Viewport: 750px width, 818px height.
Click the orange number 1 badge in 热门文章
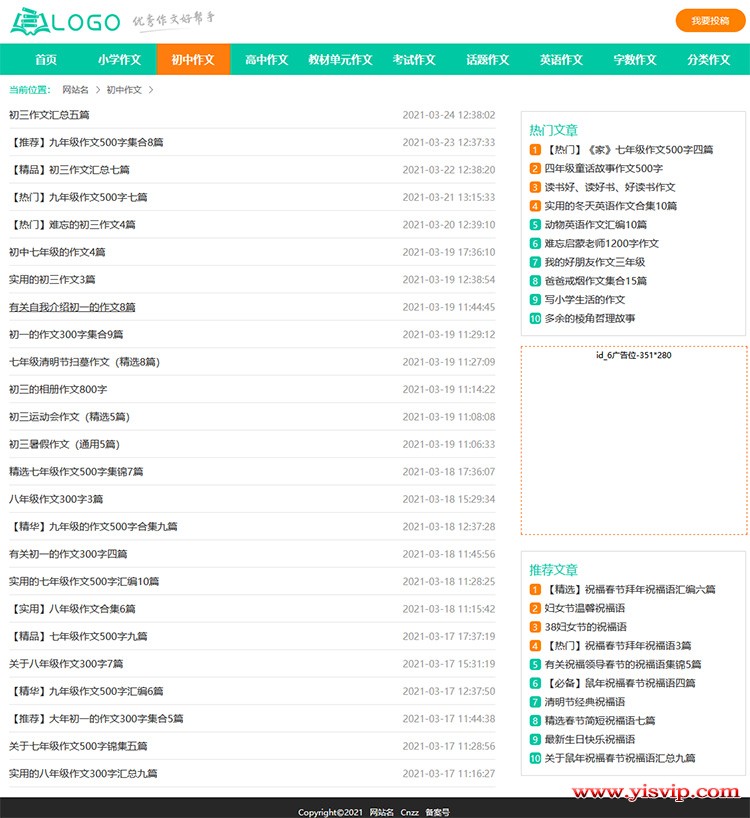(535, 150)
